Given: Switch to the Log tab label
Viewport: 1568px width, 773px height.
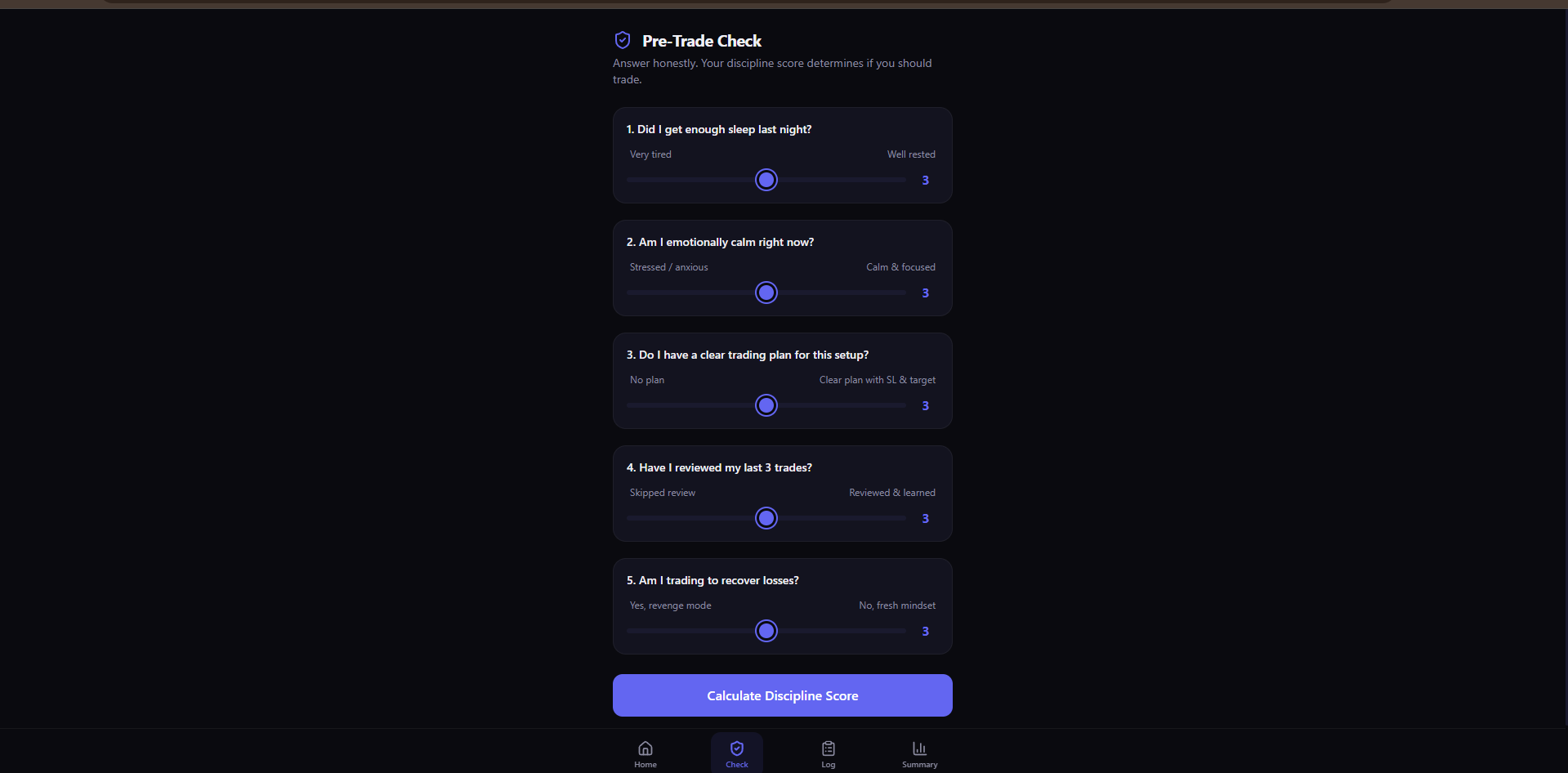Looking at the screenshot, I should [829, 765].
